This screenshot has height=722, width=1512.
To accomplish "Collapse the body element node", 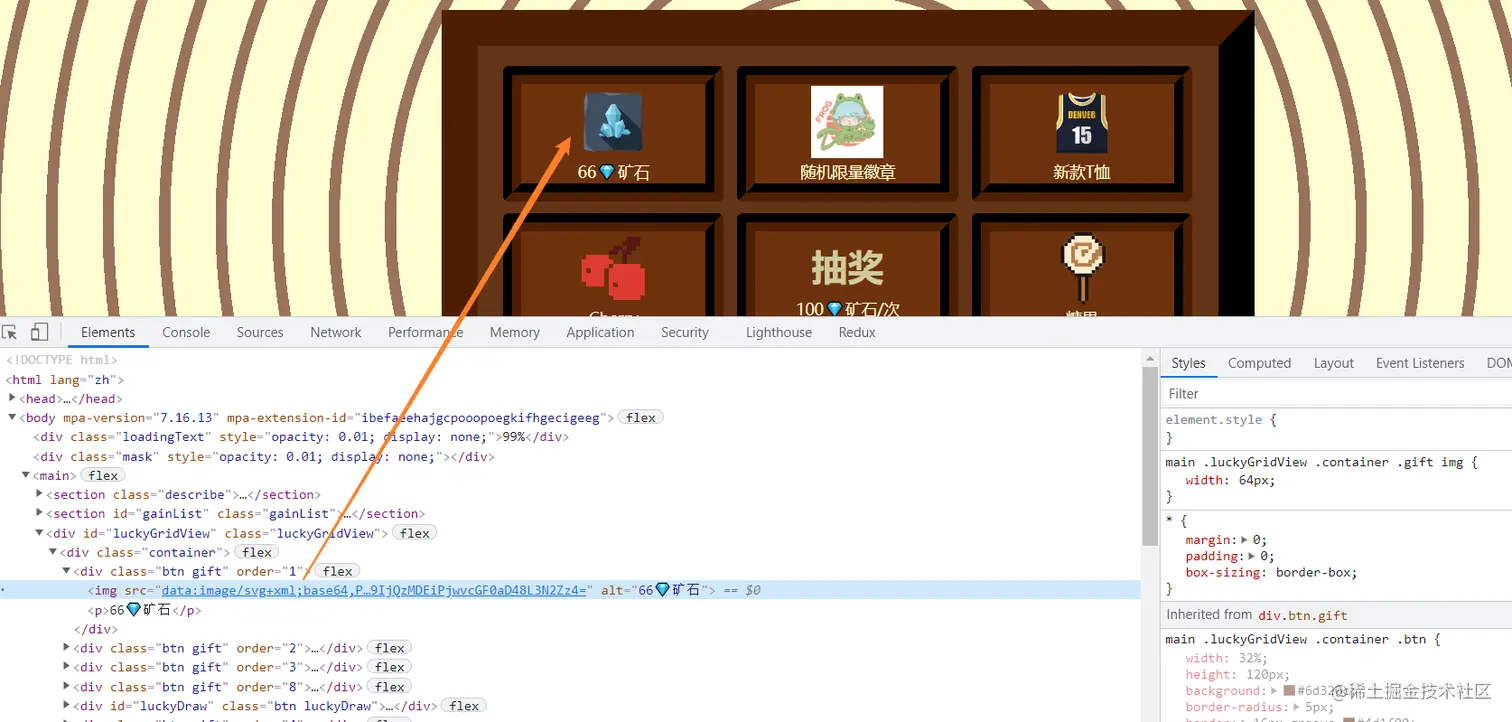I will pyautogui.click(x=12, y=418).
